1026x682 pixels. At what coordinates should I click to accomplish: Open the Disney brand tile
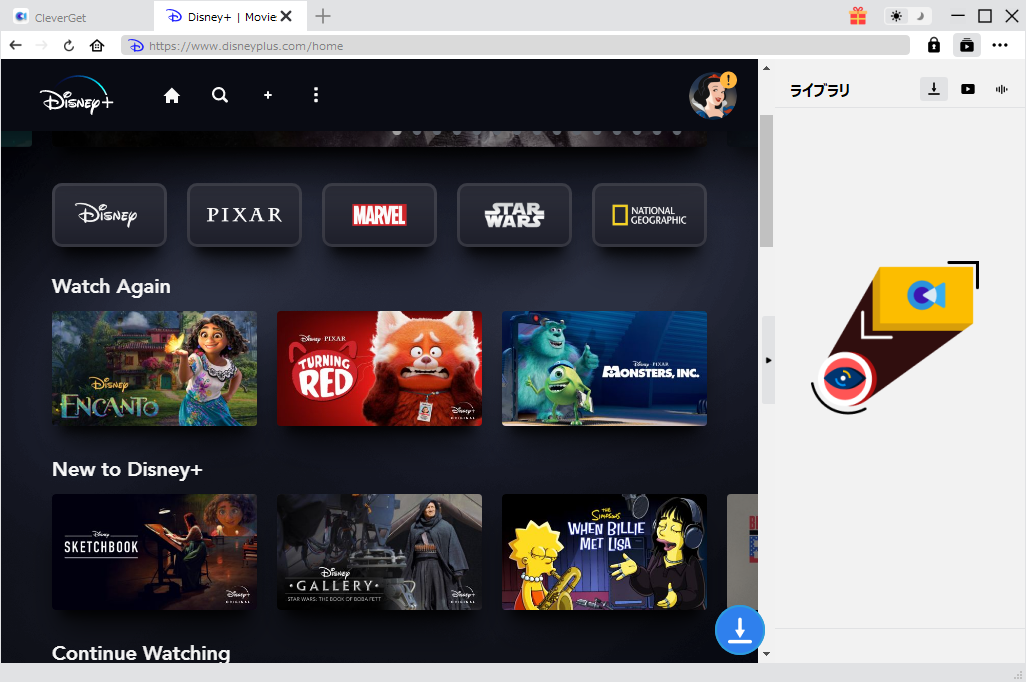point(109,215)
